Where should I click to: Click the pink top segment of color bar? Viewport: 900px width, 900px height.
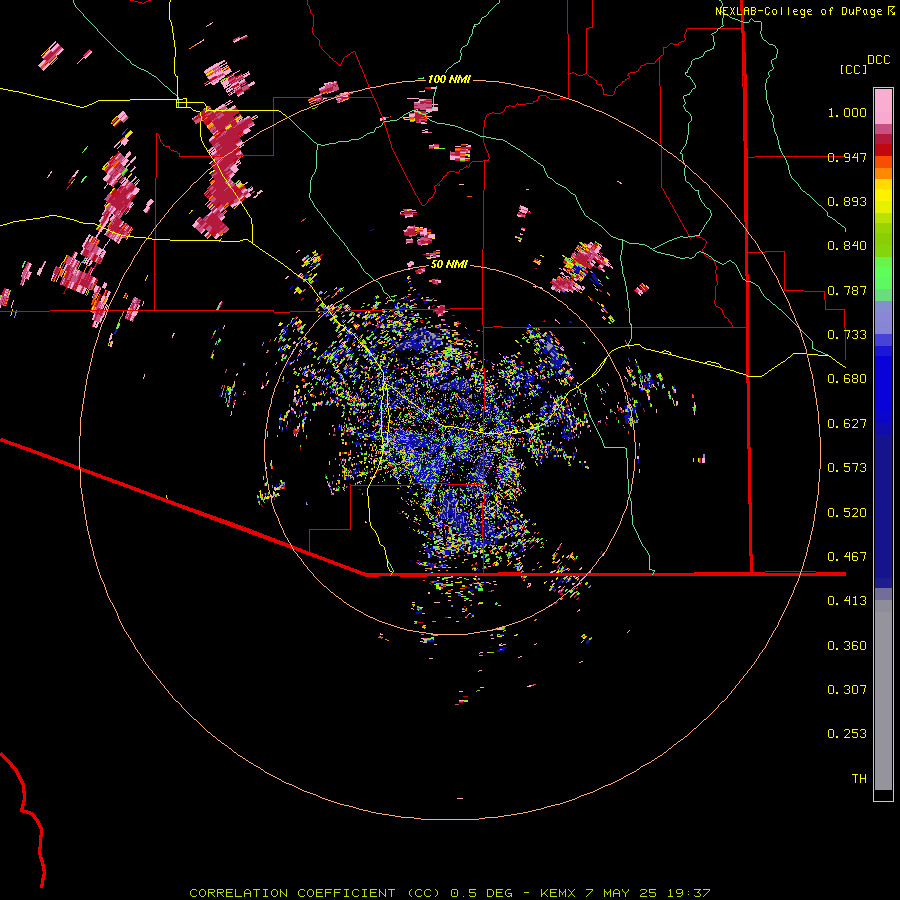point(883,106)
